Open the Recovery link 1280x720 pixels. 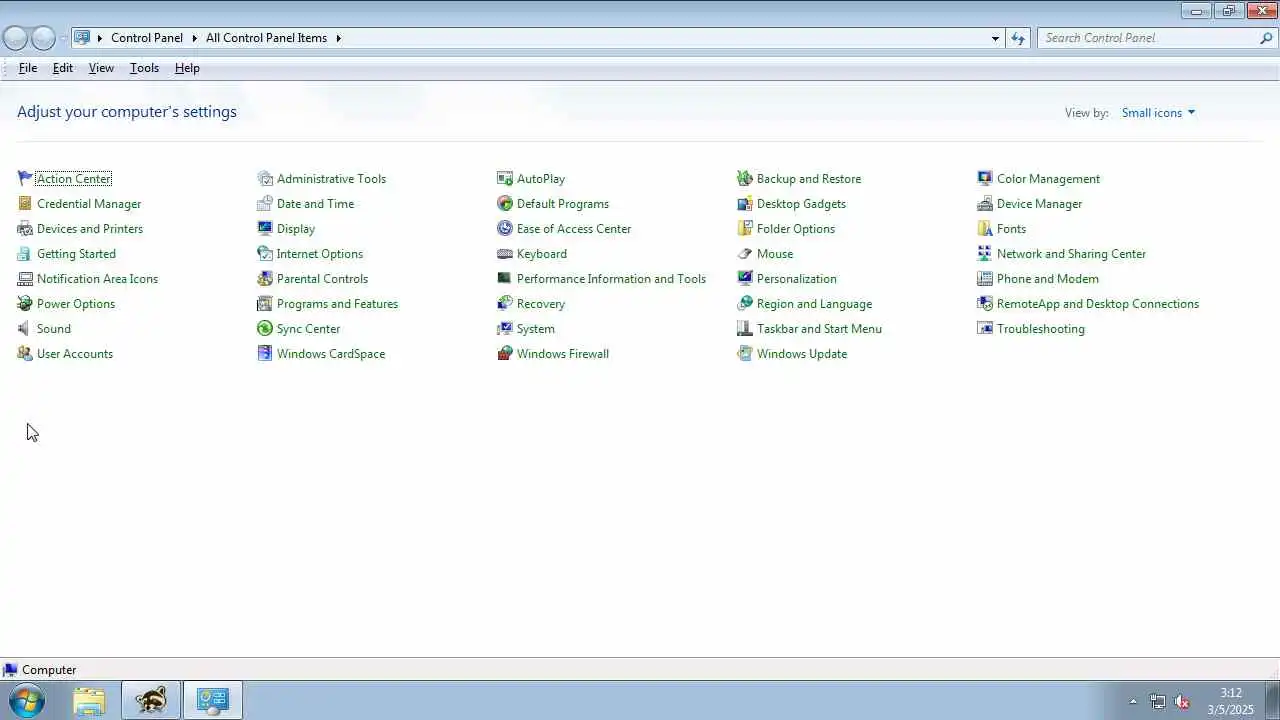(541, 304)
